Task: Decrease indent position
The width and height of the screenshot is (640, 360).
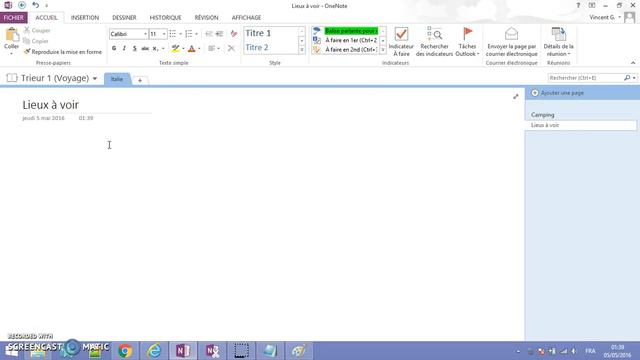Action: click(209, 34)
